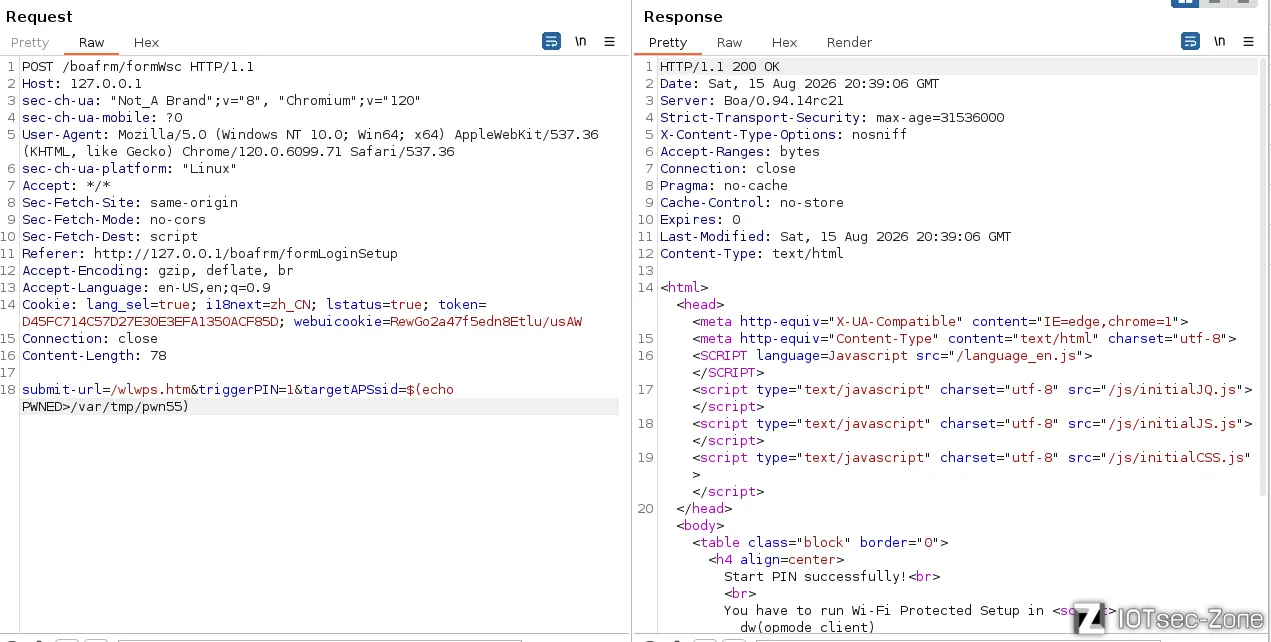Click the 'Connection: close' header in Request
The image size is (1271, 642).
pos(90,339)
